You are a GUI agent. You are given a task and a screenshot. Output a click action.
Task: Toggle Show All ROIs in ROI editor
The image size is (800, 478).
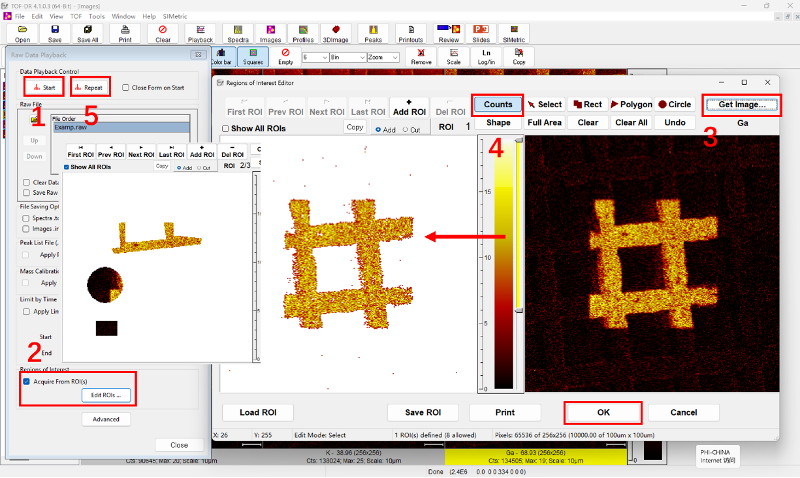(225, 129)
